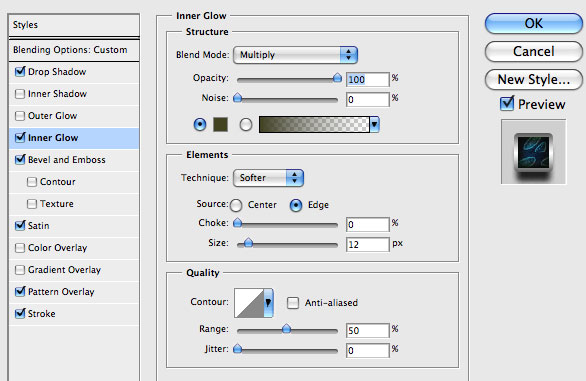
Task: Click the Jitter slider handle
Action: tap(237, 349)
